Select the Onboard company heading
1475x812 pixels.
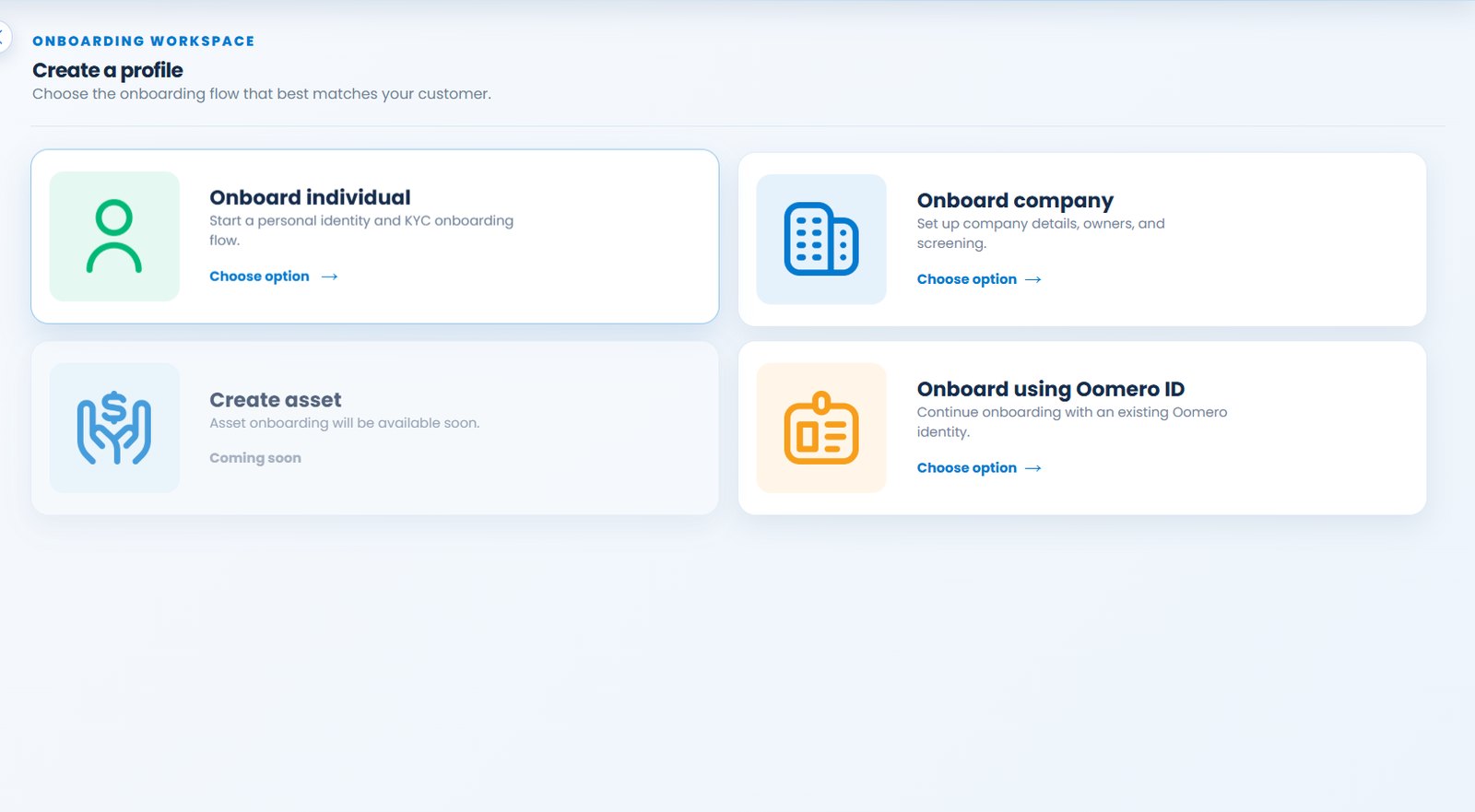(1015, 201)
